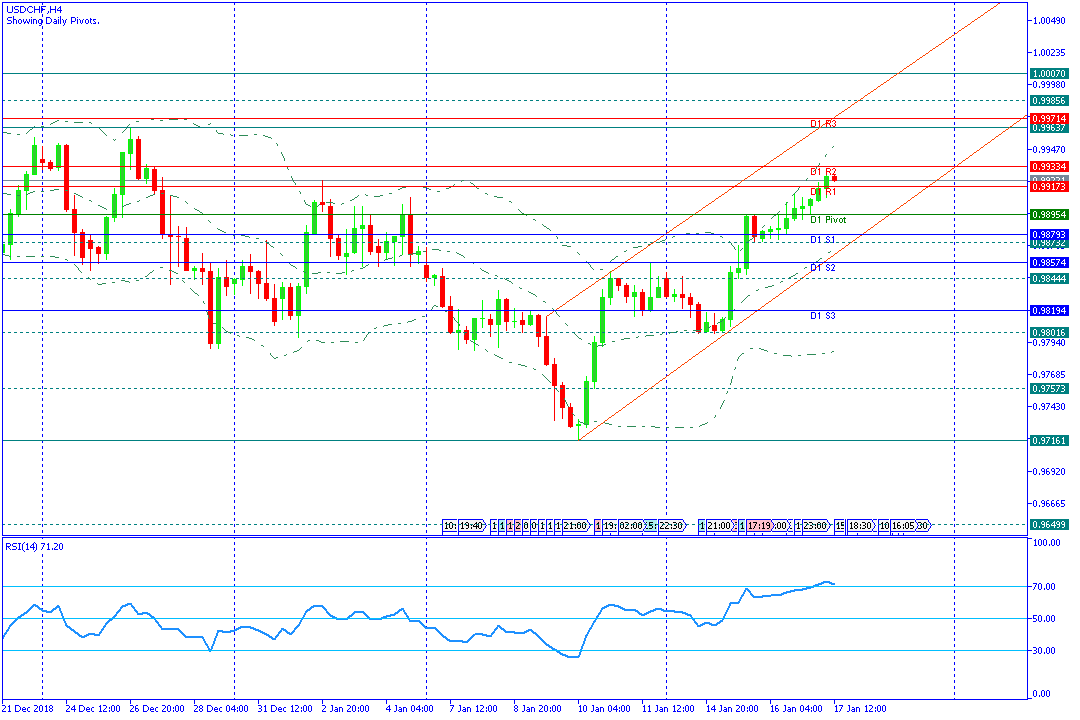
Task: Select the D1 R3 resistance label
Action: coord(823,124)
